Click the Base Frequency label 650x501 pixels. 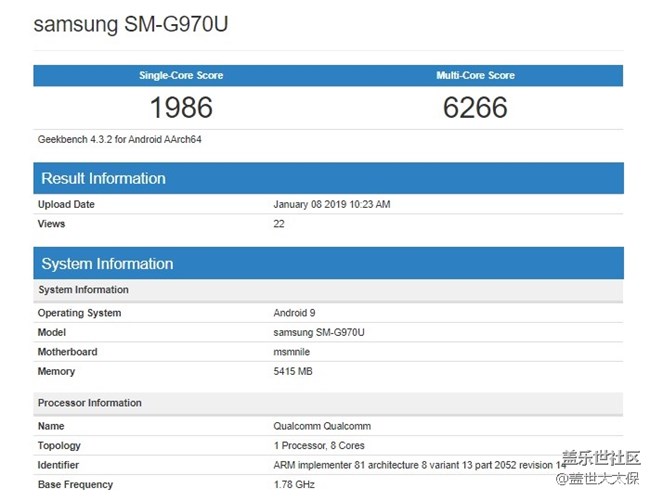click(x=75, y=484)
